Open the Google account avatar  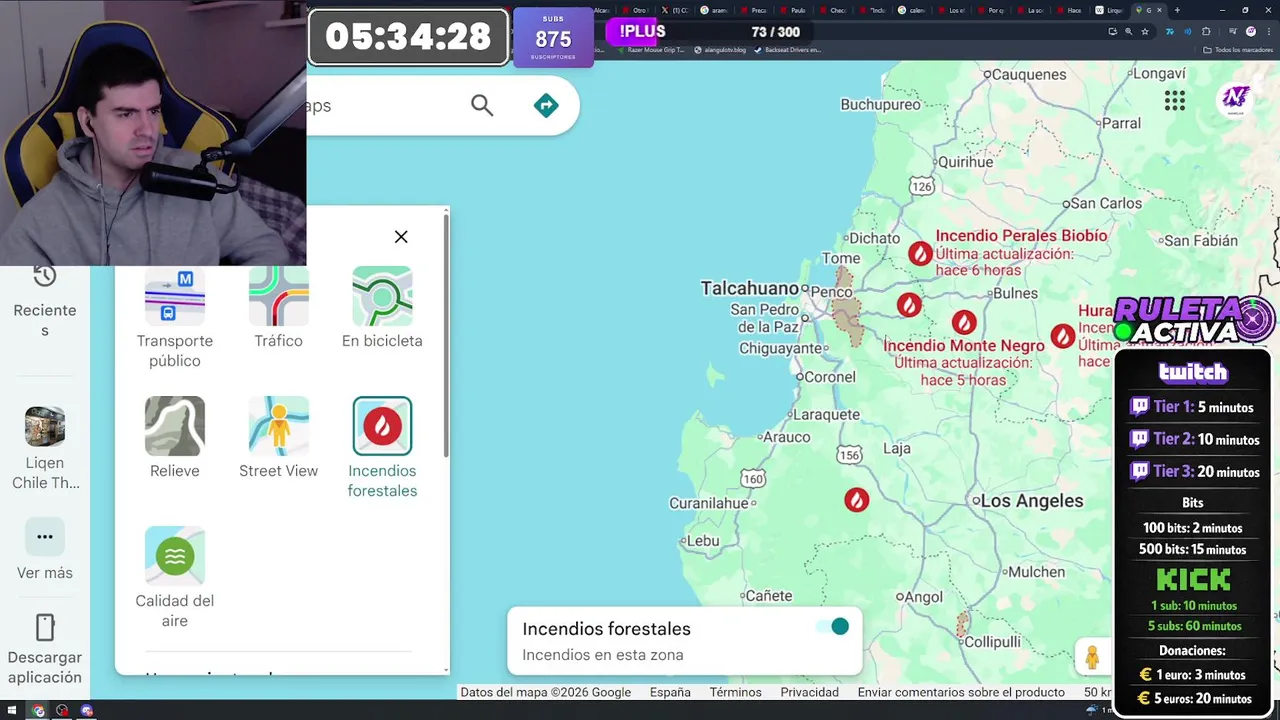[x=1236, y=99]
